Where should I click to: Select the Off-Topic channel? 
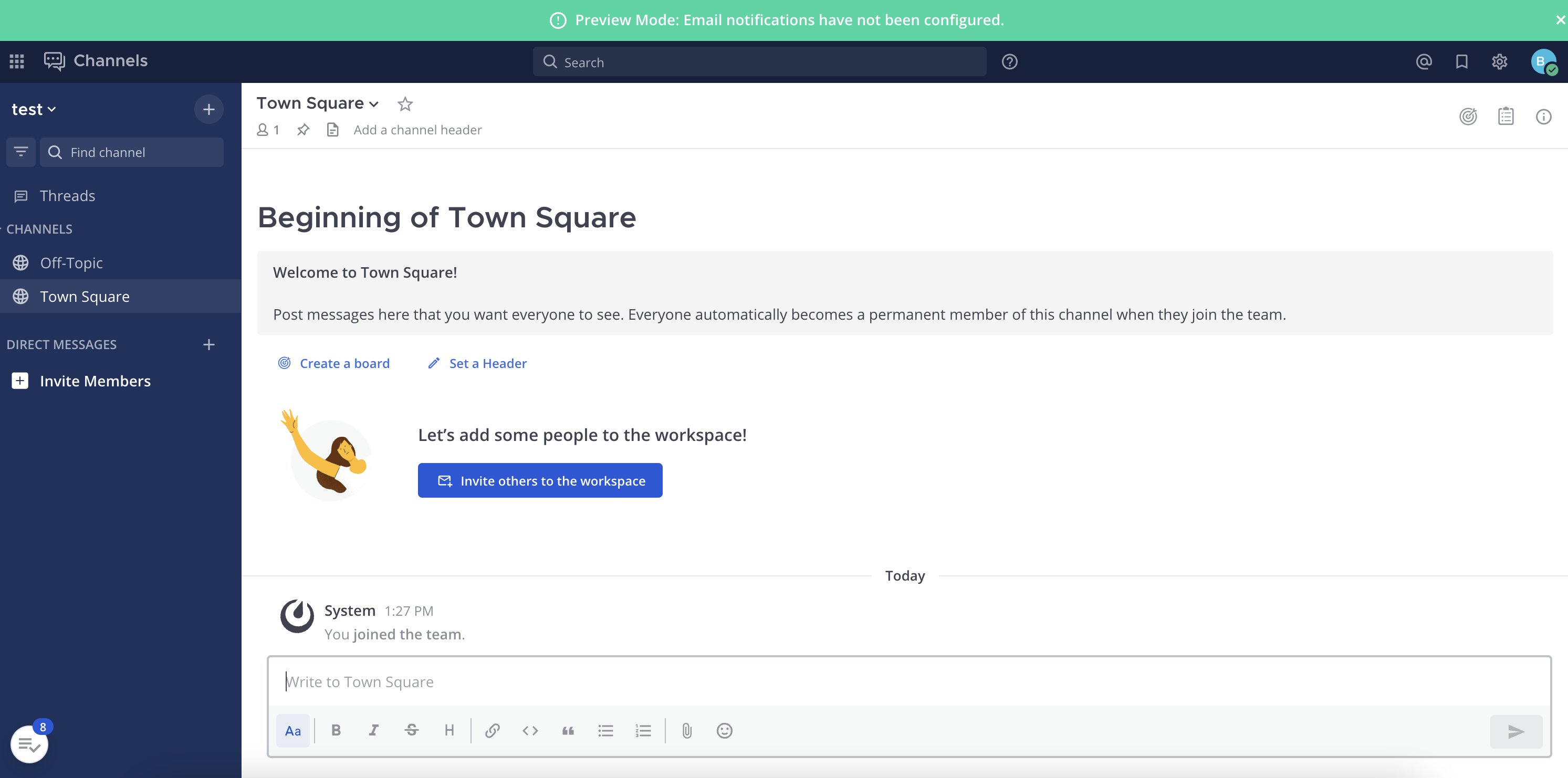tap(71, 262)
